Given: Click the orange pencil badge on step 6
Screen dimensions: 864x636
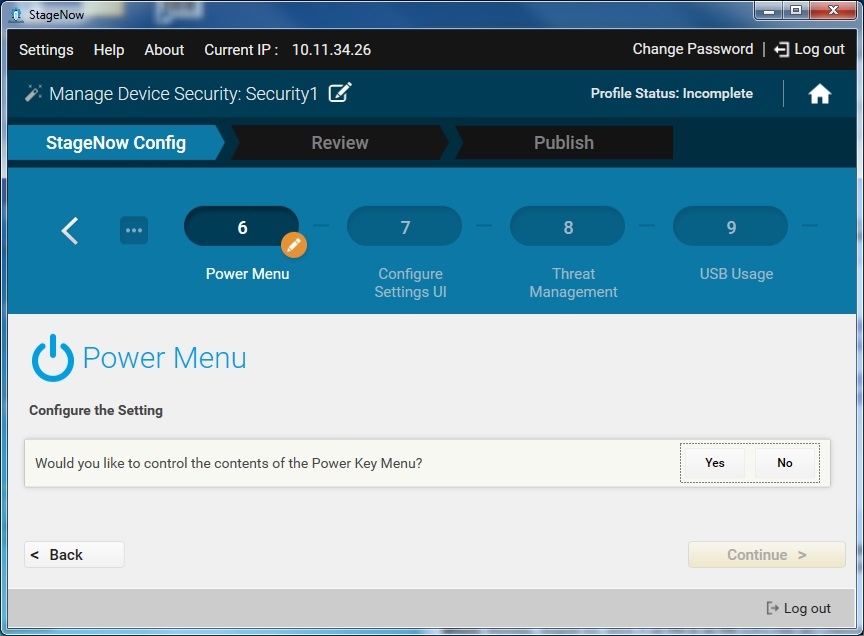Looking at the screenshot, I should (293, 244).
